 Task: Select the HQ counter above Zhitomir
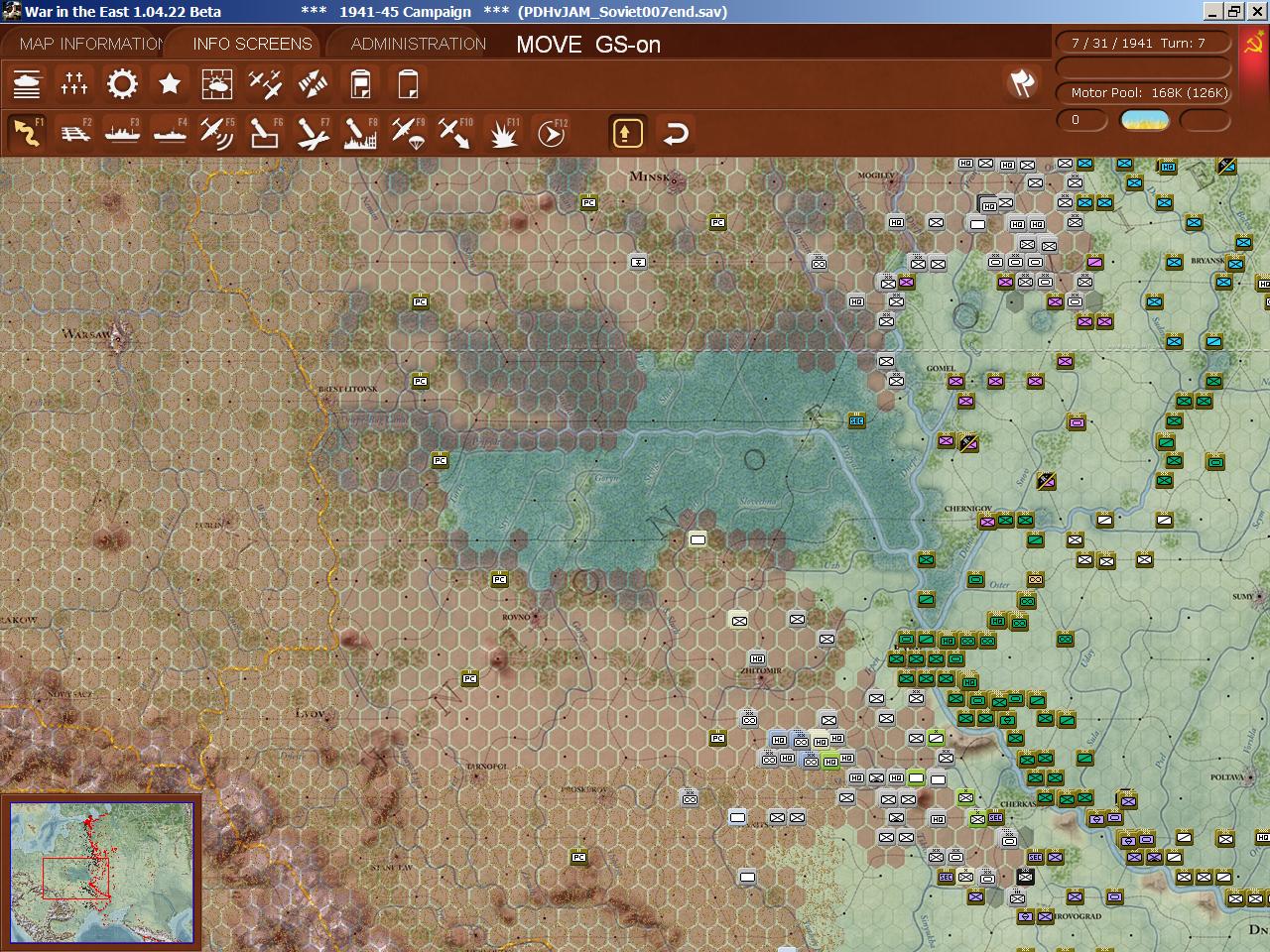click(757, 658)
